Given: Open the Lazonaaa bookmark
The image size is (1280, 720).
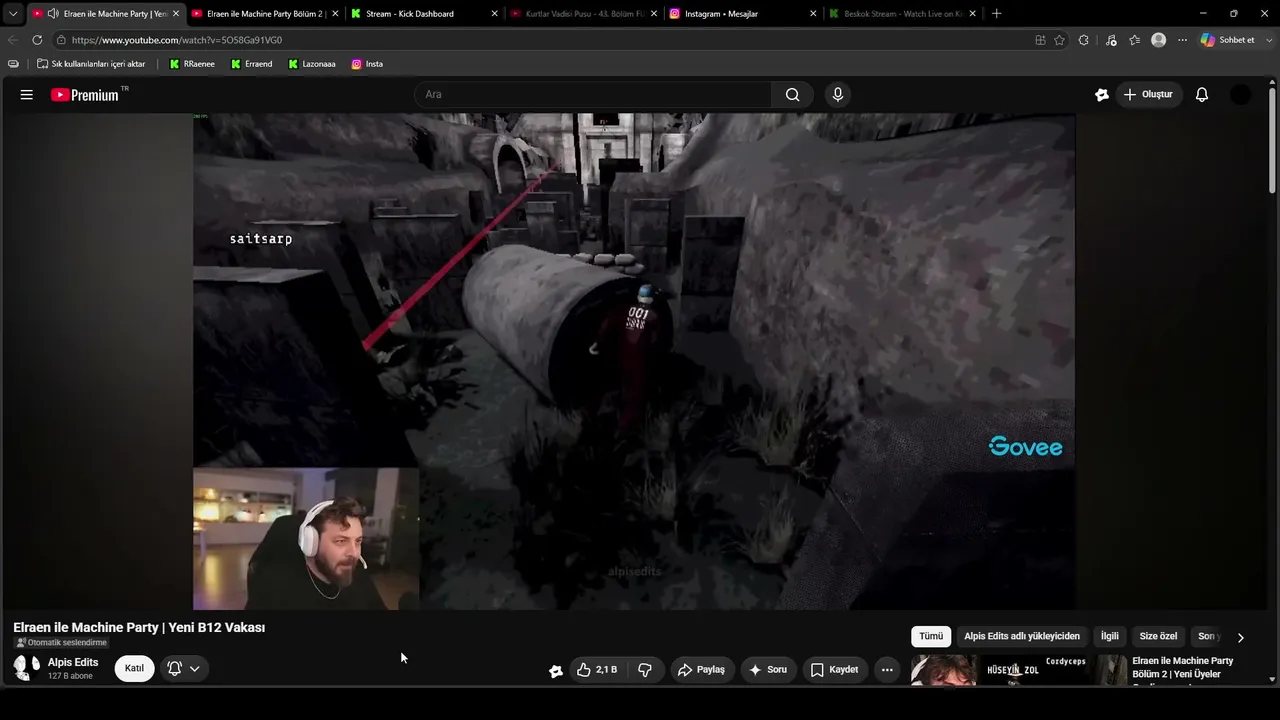Looking at the screenshot, I should [312, 64].
